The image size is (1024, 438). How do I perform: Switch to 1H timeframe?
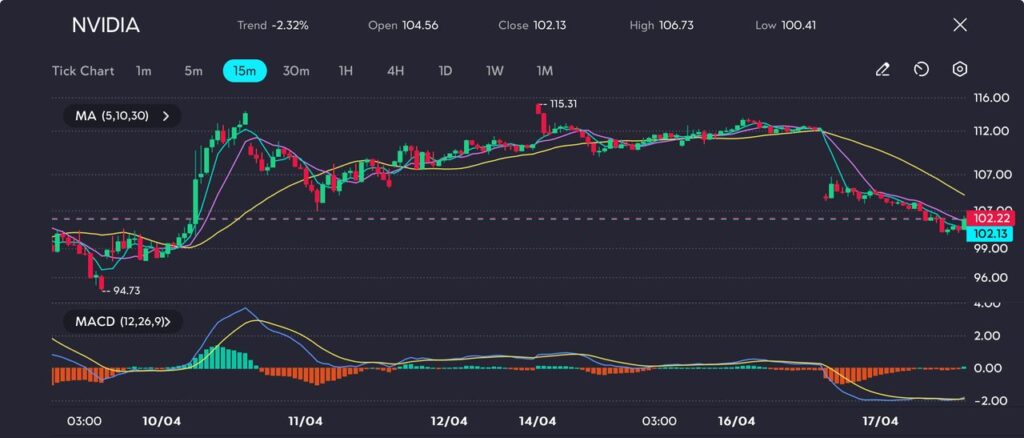[346, 71]
